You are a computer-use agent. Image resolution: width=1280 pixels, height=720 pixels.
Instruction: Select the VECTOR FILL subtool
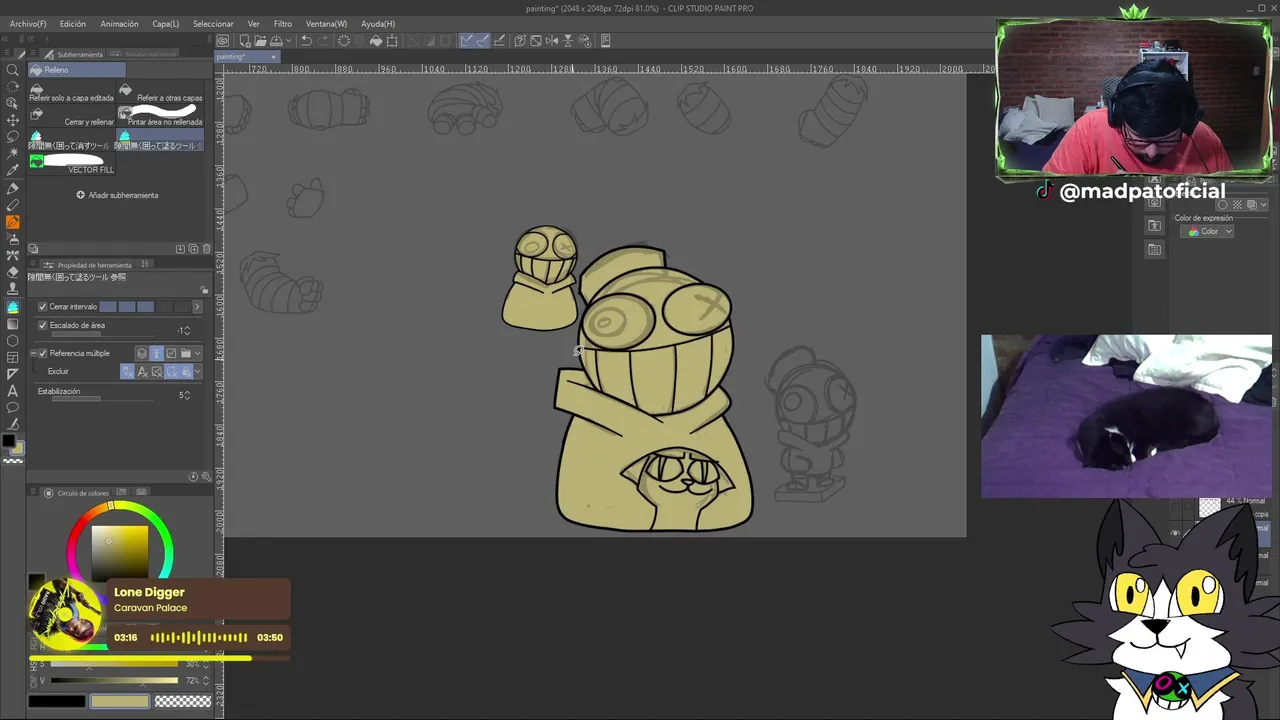tap(73, 164)
